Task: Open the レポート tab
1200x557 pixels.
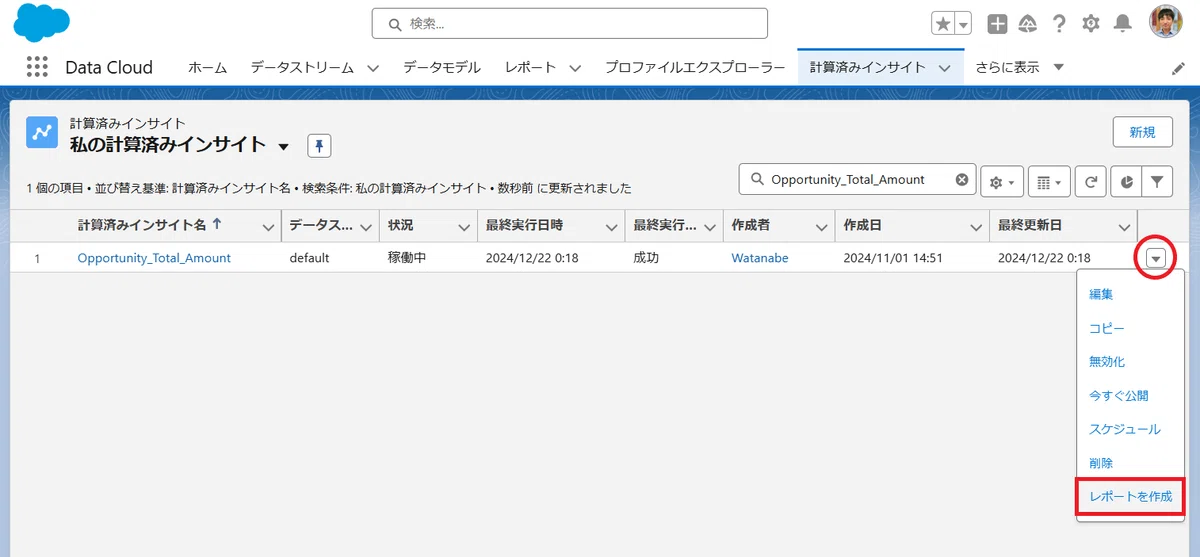Action: [x=531, y=68]
